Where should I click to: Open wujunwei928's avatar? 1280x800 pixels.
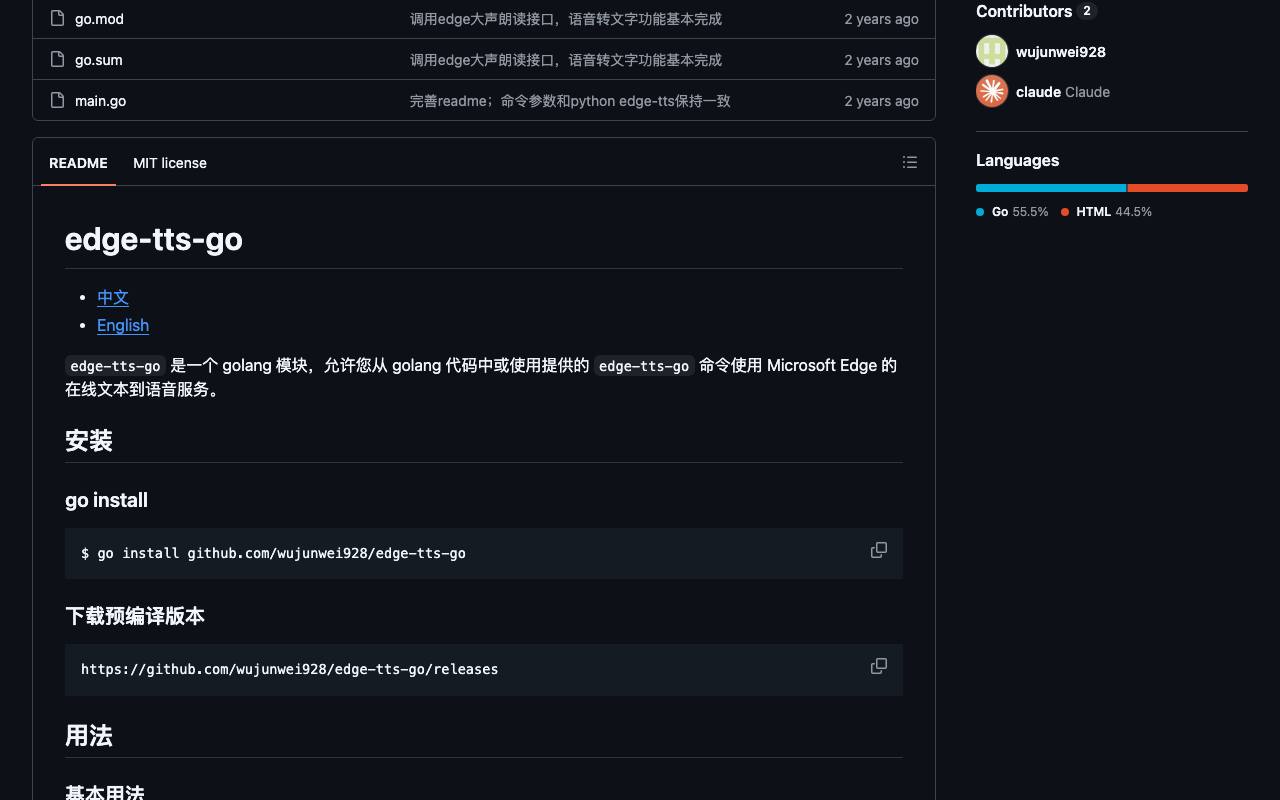pos(992,51)
